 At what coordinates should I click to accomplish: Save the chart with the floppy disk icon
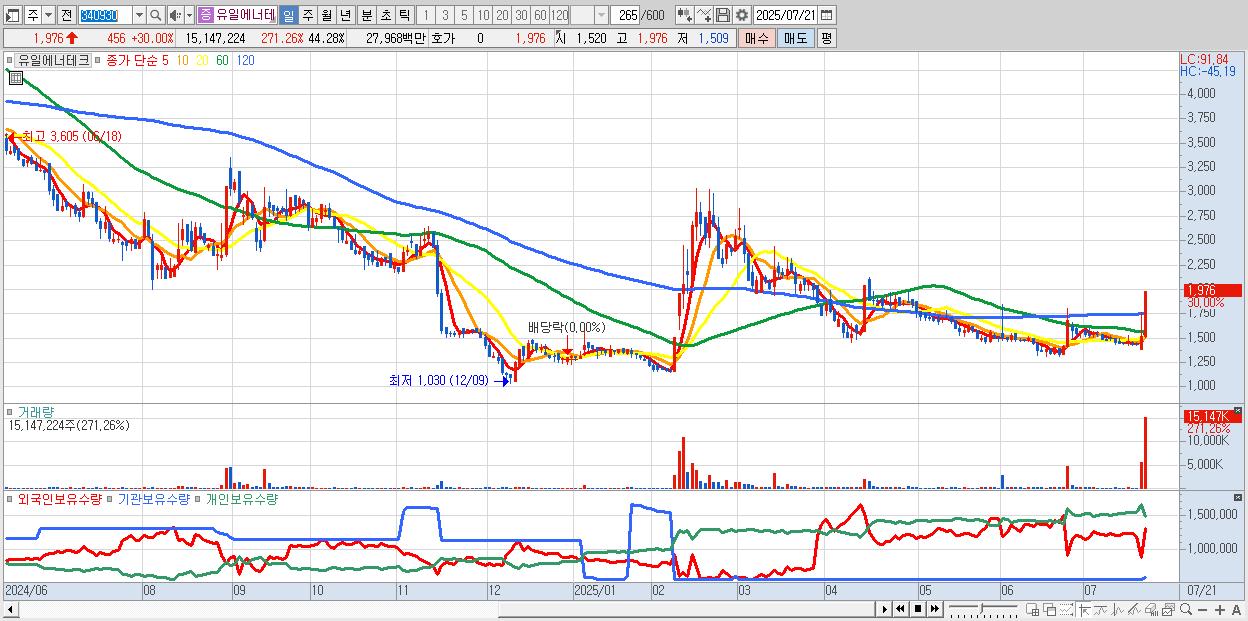(x=723, y=15)
